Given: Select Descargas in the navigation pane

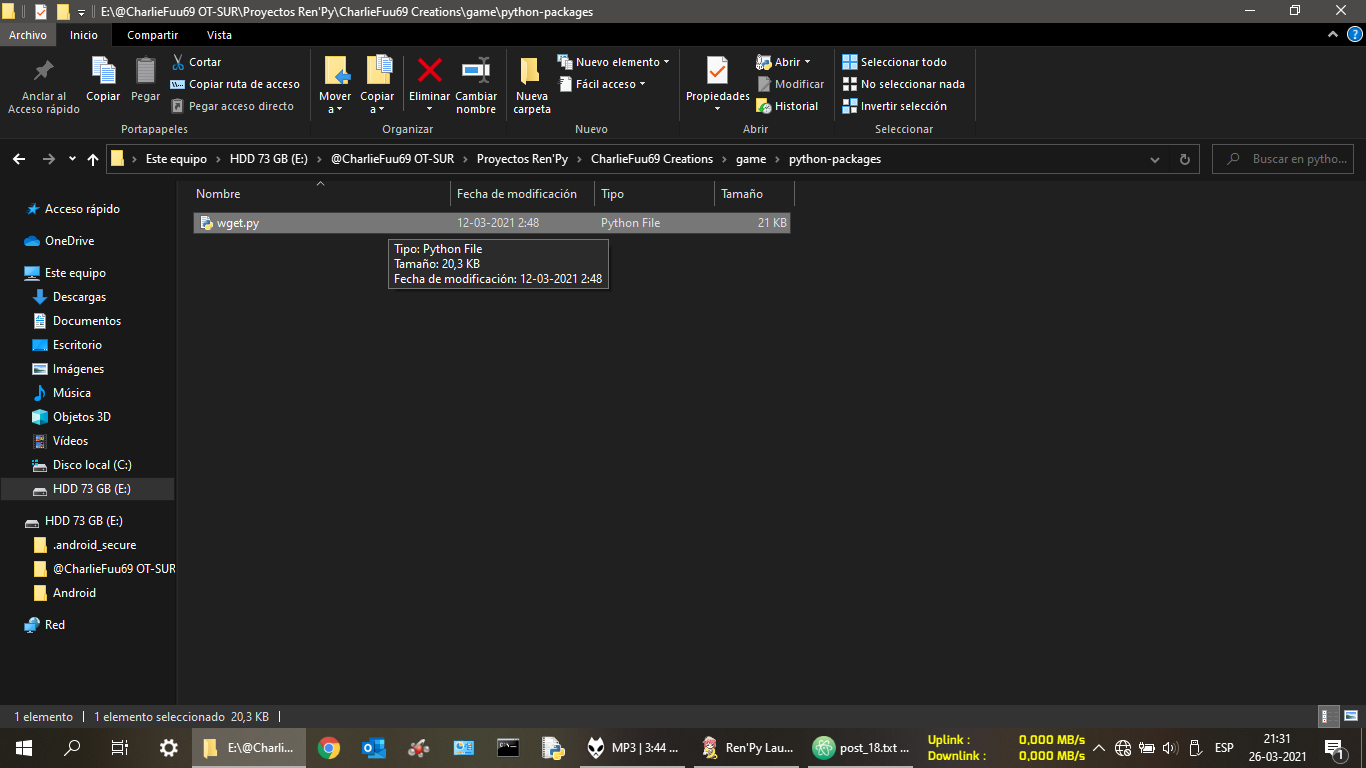Looking at the screenshot, I should (x=79, y=297).
